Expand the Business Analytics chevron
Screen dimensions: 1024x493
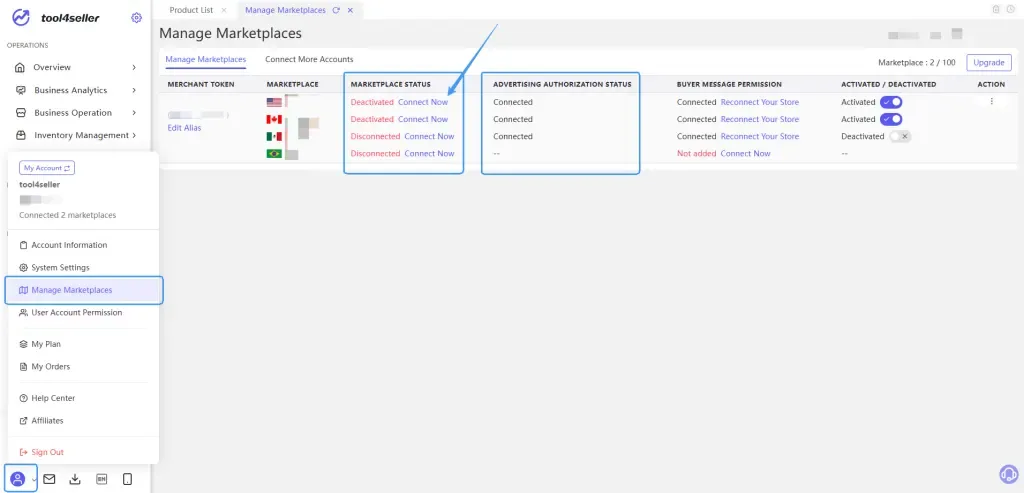pyautogui.click(x=134, y=90)
